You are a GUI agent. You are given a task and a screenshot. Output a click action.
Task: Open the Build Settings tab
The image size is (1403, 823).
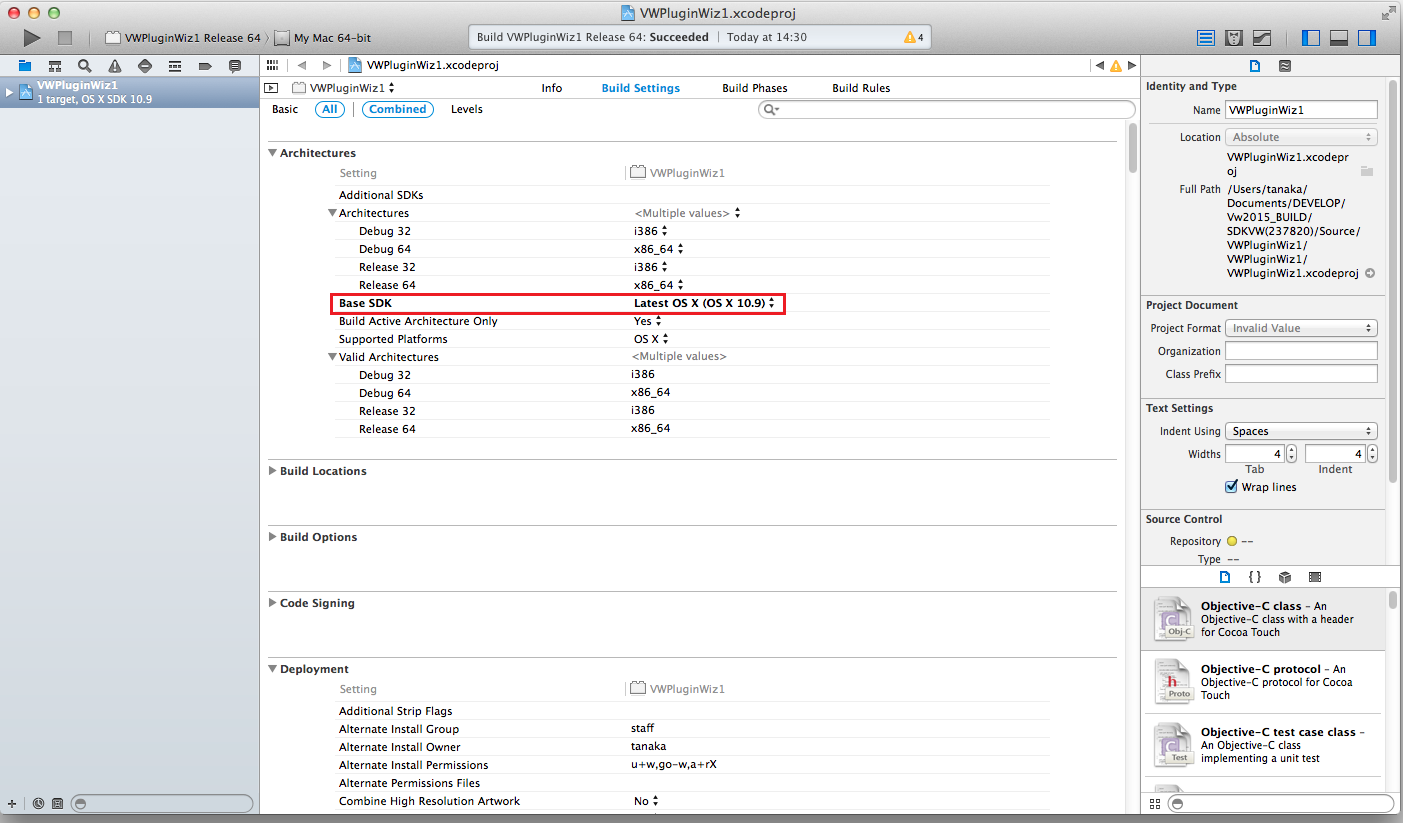click(x=641, y=88)
